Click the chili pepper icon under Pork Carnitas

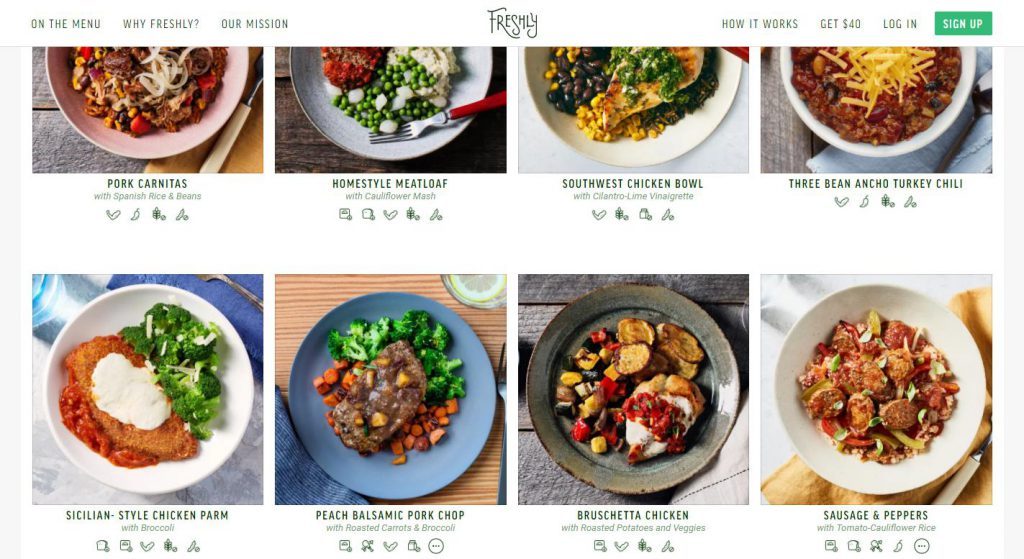click(135, 214)
